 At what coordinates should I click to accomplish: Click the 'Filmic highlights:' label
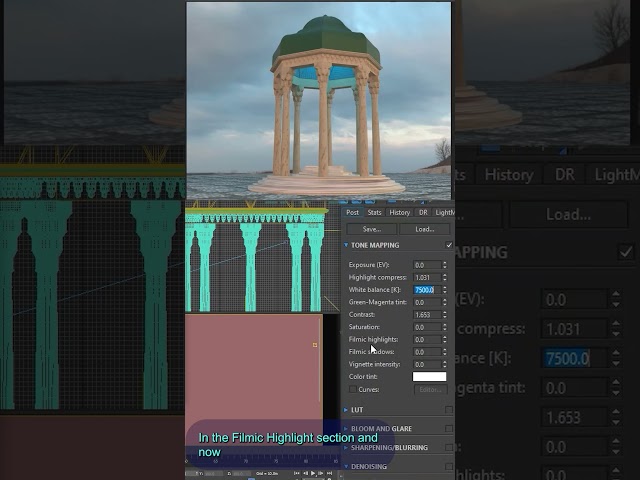pyautogui.click(x=373, y=339)
